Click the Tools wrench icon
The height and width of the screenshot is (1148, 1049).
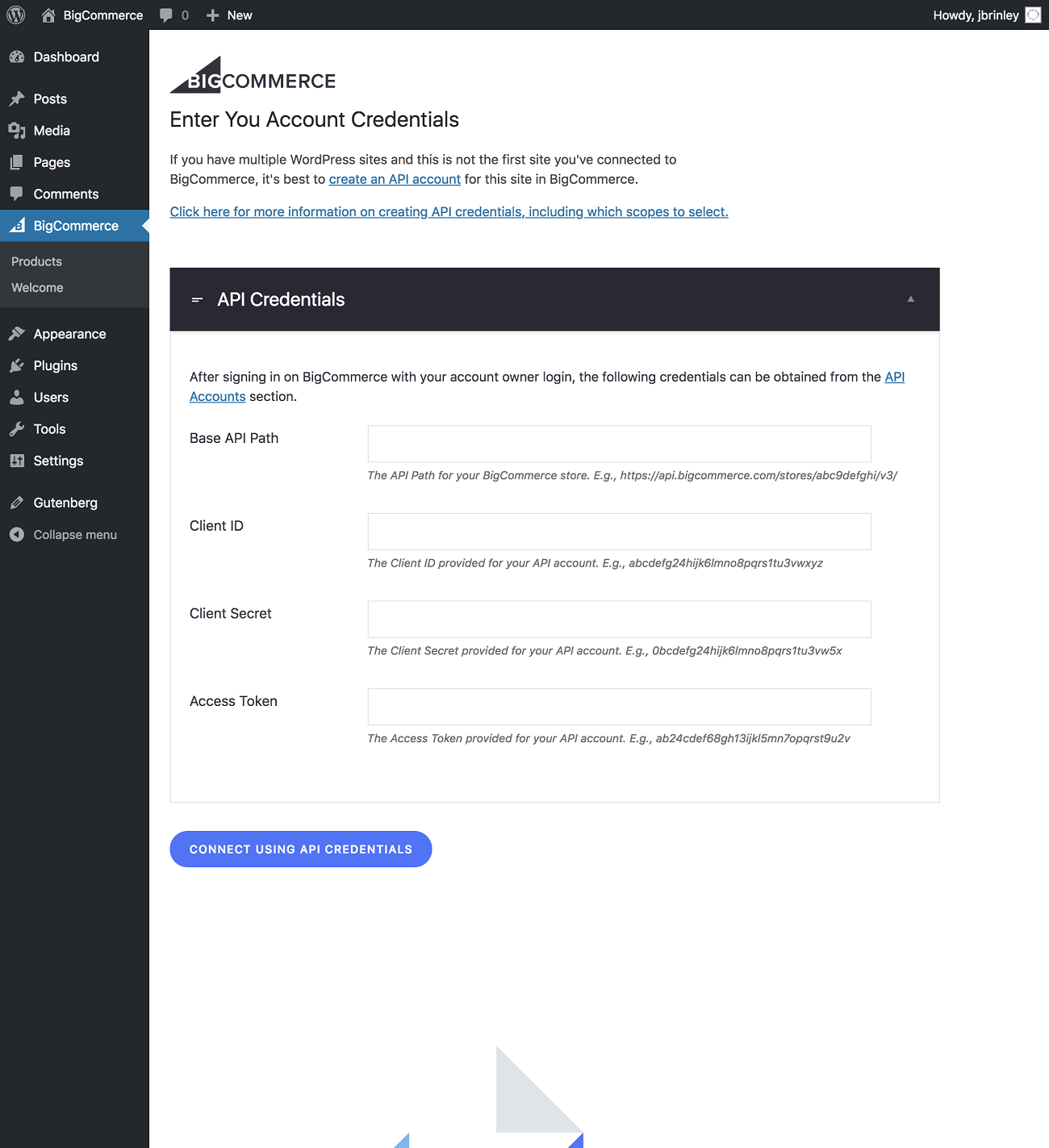tap(17, 429)
